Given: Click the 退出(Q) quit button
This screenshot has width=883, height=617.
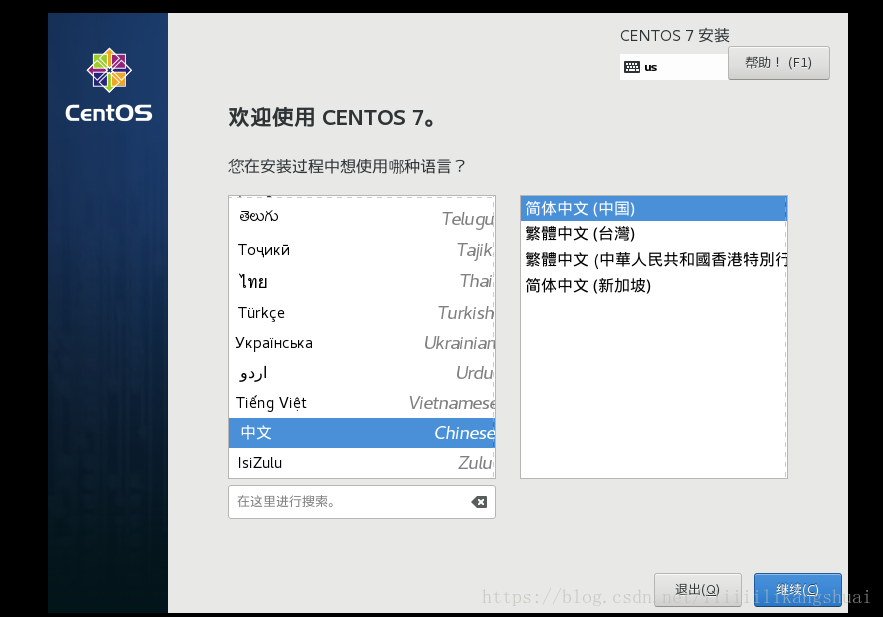Looking at the screenshot, I should tap(698, 589).
